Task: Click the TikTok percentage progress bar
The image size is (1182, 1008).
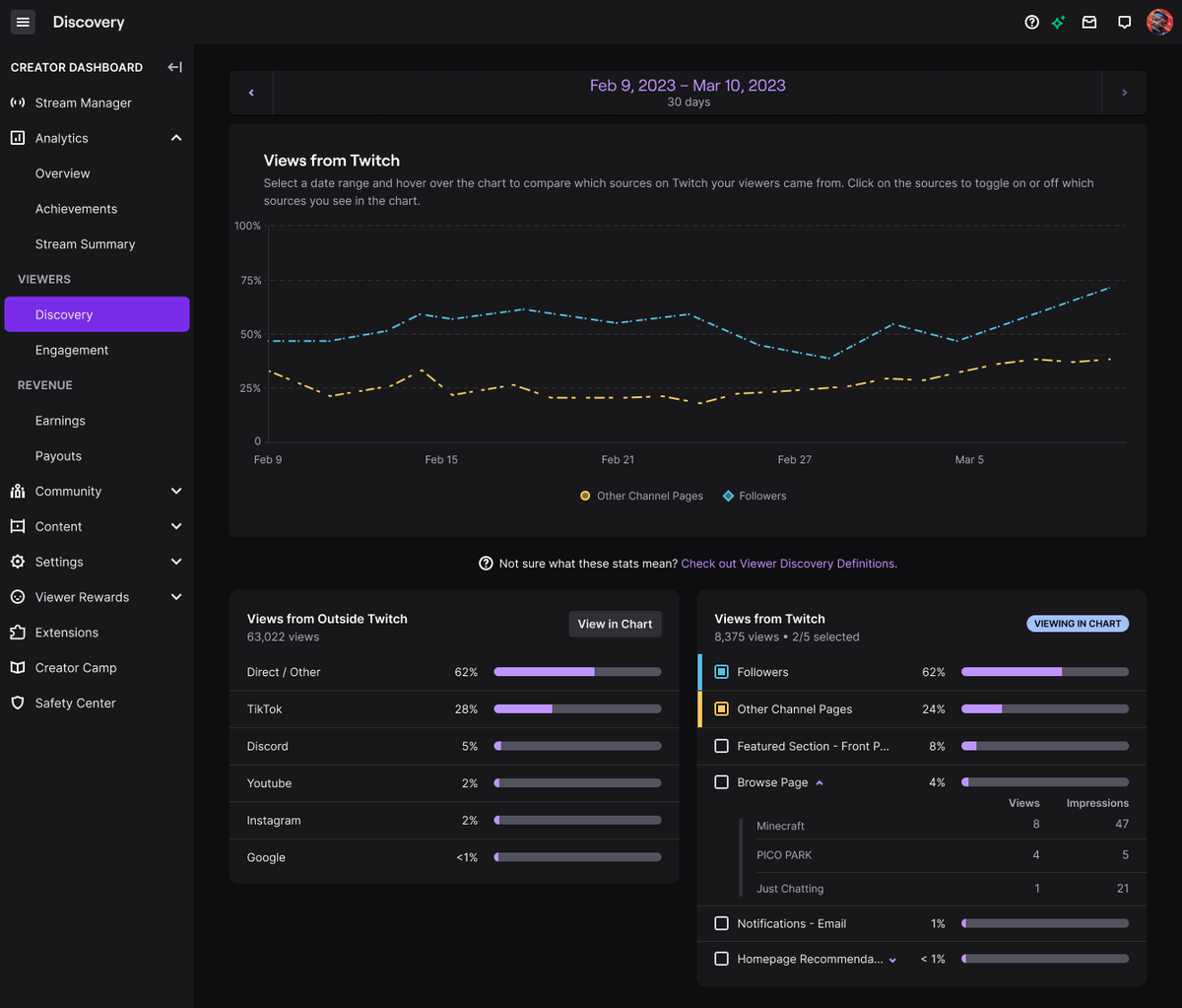Action: pyautogui.click(x=577, y=707)
